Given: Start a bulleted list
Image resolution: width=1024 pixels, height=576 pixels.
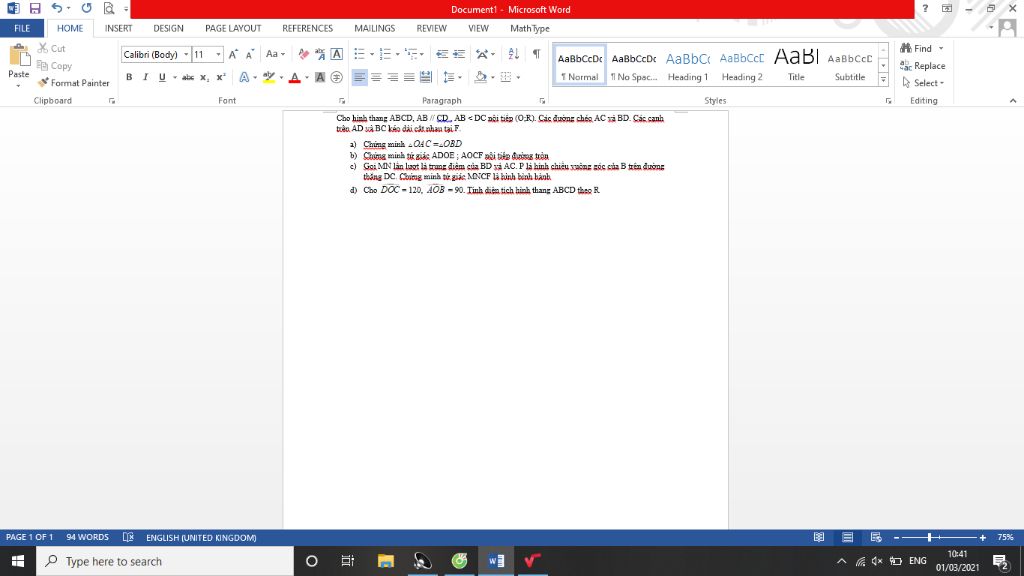Looking at the screenshot, I should coord(359,54).
